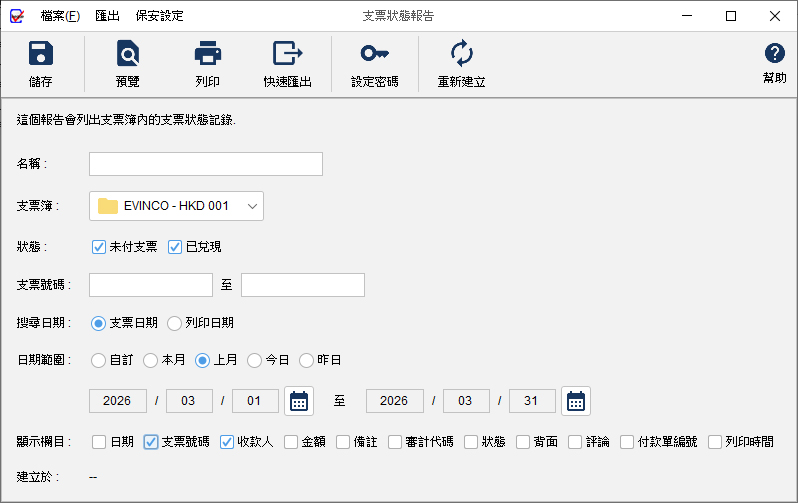
Task: Enable the 列印時間 display column
Action: point(715,442)
